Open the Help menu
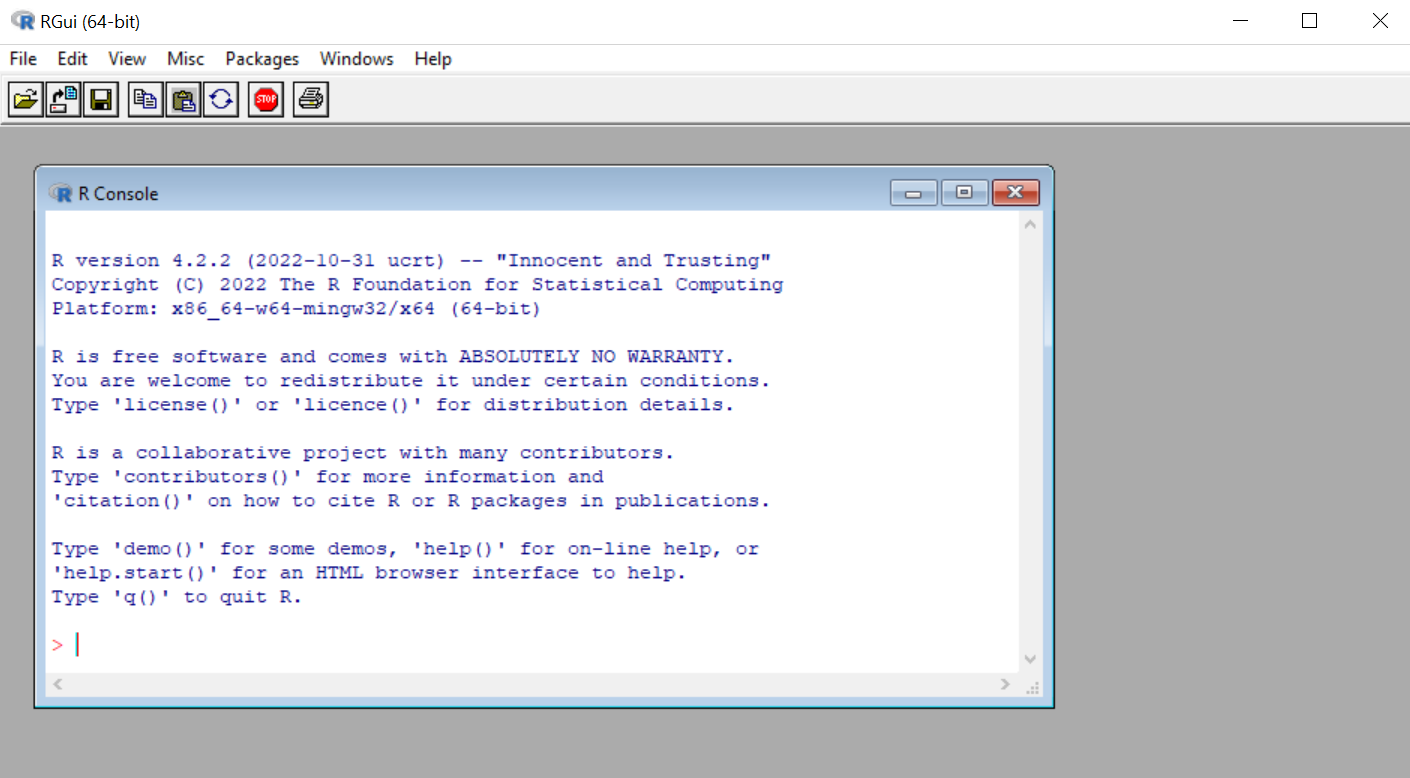Image resolution: width=1410 pixels, height=778 pixels. [433, 59]
